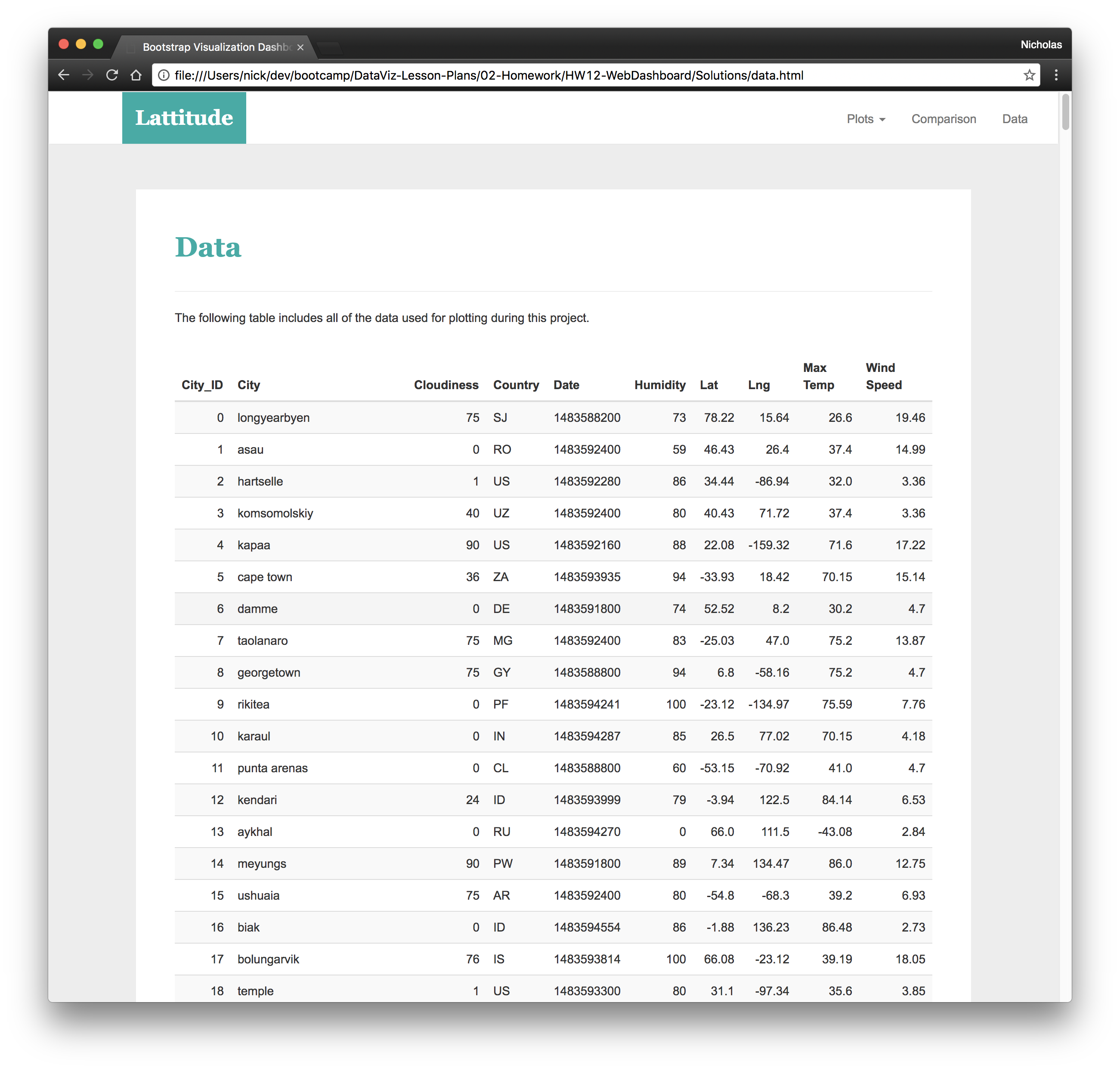Click the Nicholas profile name
The height and width of the screenshot is (1071, 1120).
click(1041, 44)
